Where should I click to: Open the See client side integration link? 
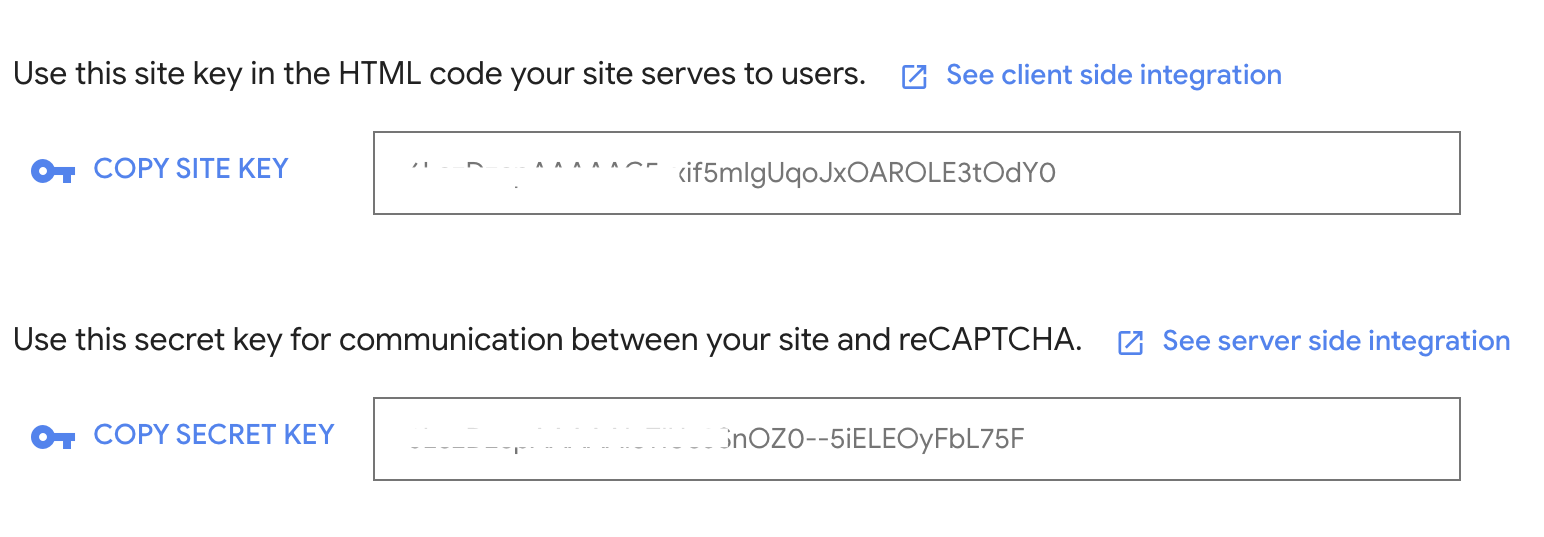pyautogui.click(x=1113, y=75)
